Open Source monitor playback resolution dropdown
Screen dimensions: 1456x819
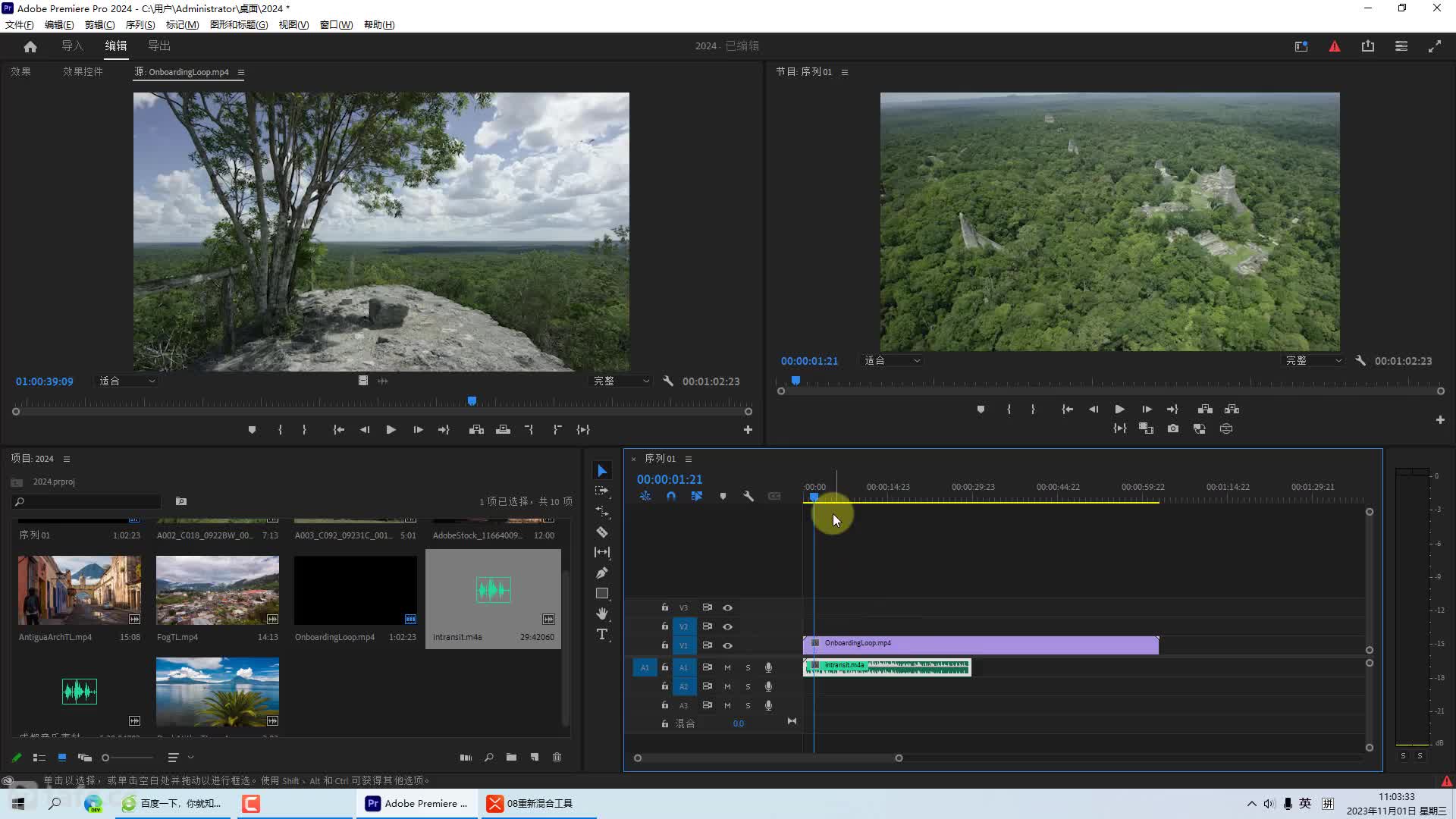click(621, 381)
